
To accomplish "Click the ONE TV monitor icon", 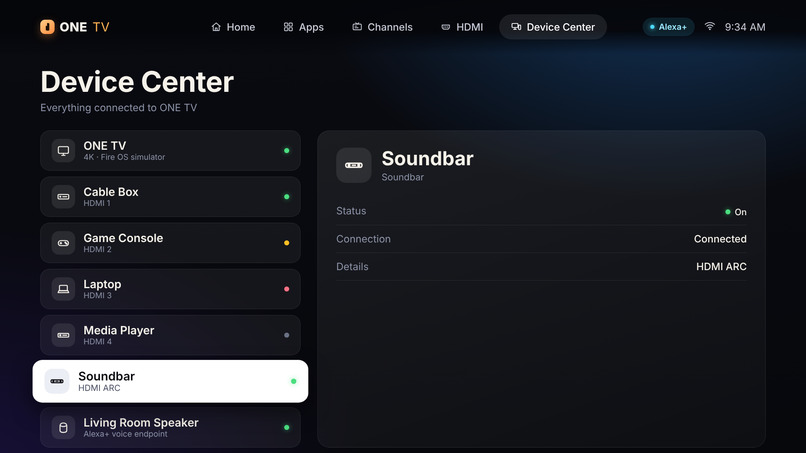I will 63,151.
